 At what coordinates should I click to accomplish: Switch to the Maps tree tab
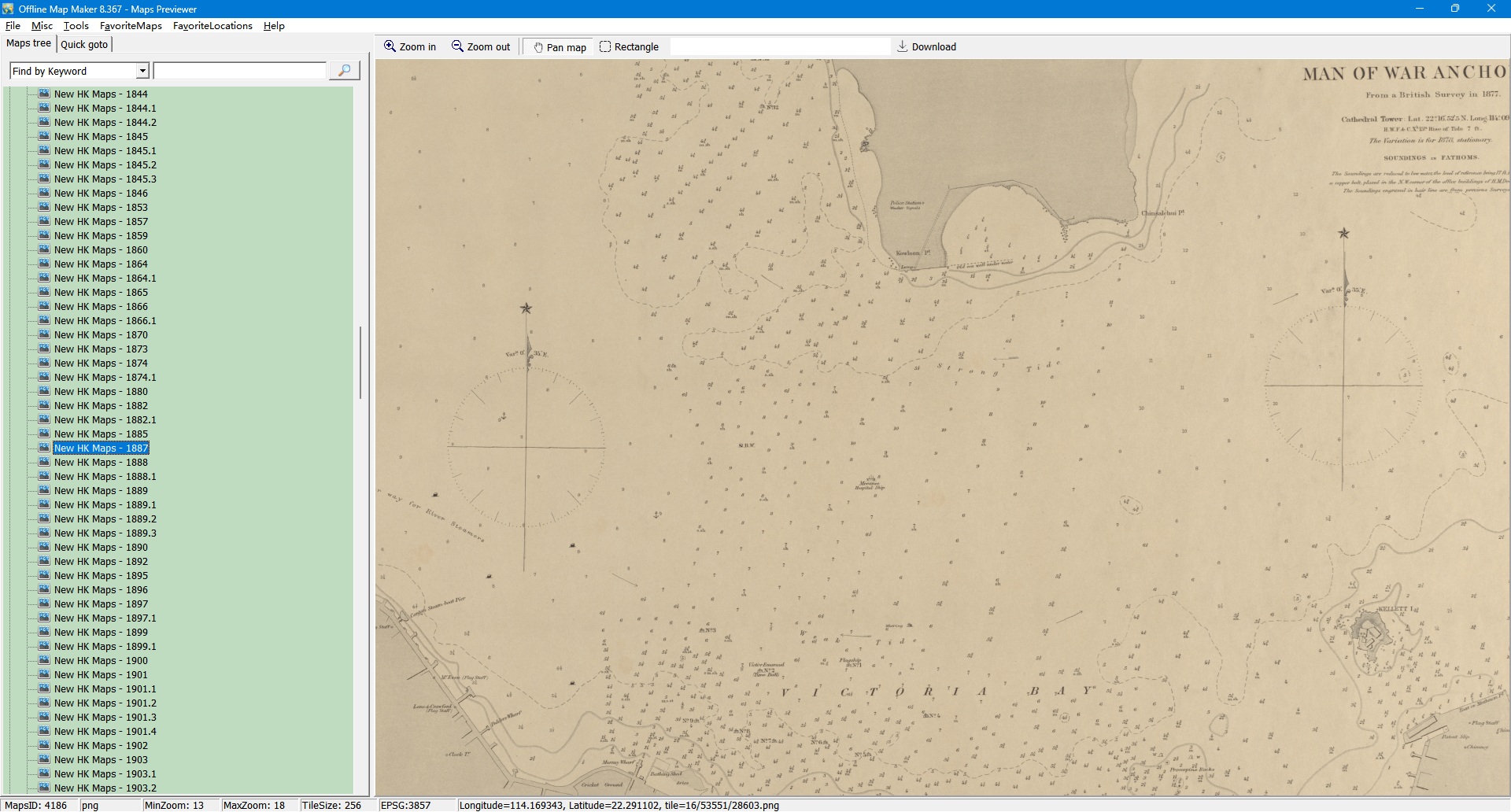tap(28, 43)
